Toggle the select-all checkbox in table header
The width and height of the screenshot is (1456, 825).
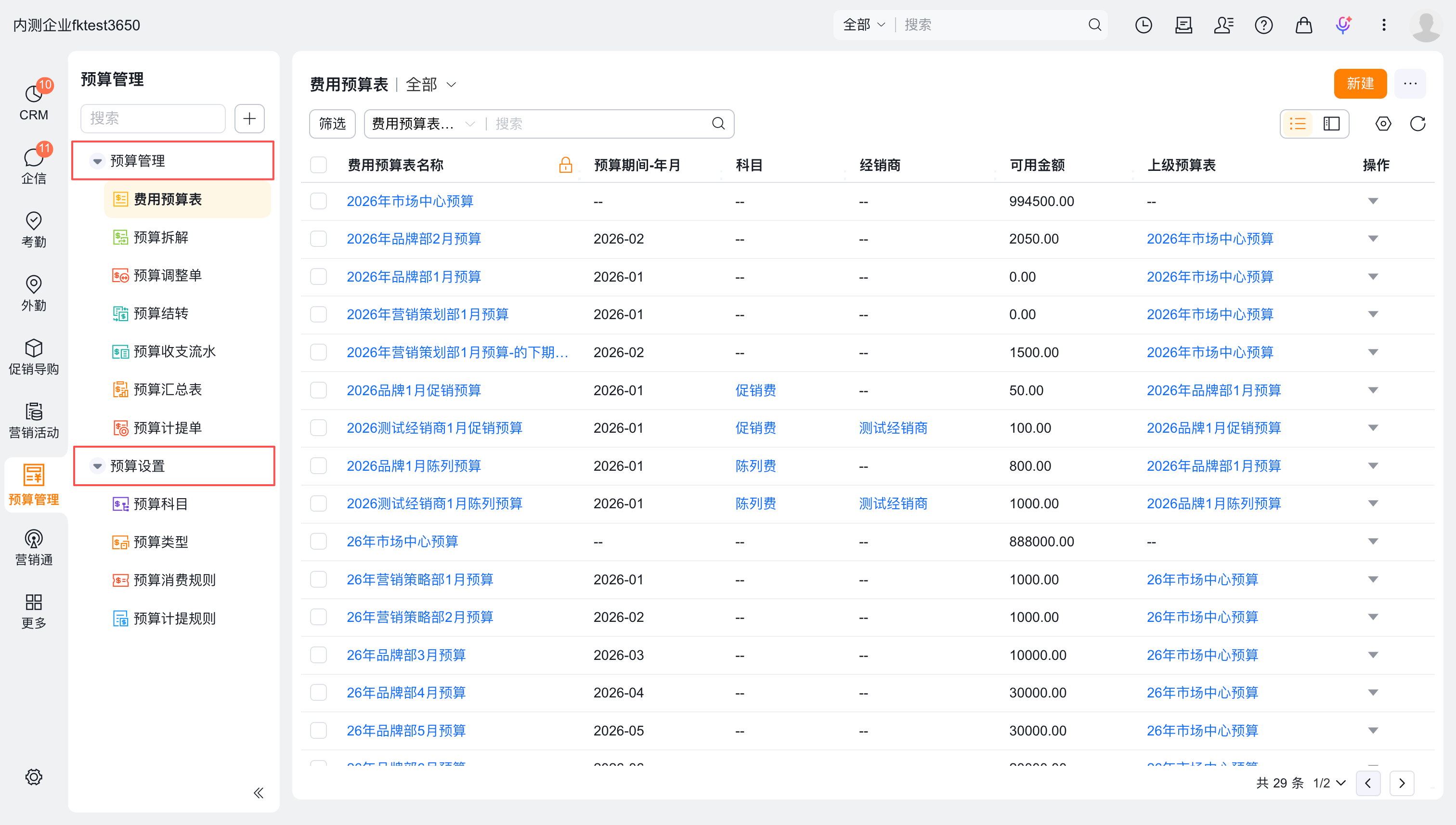pos(319,165)
